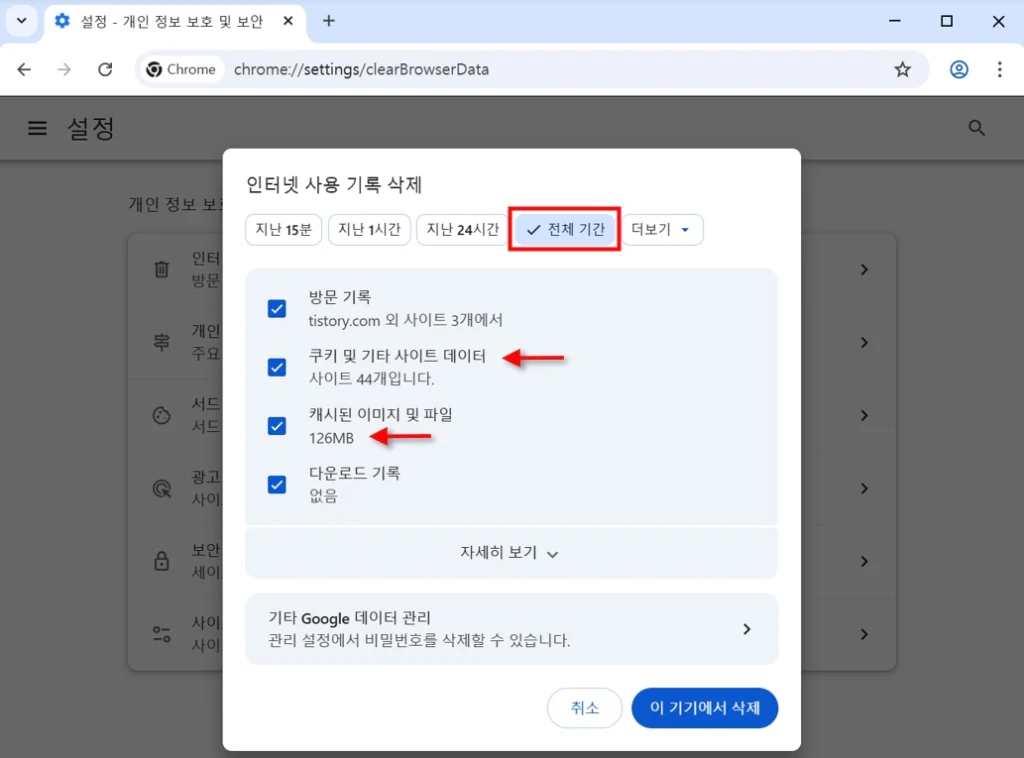This screenshot has height=758, width=1024.
Task: Switch to the 지난 1시간 option
Action: click(371, 229)
